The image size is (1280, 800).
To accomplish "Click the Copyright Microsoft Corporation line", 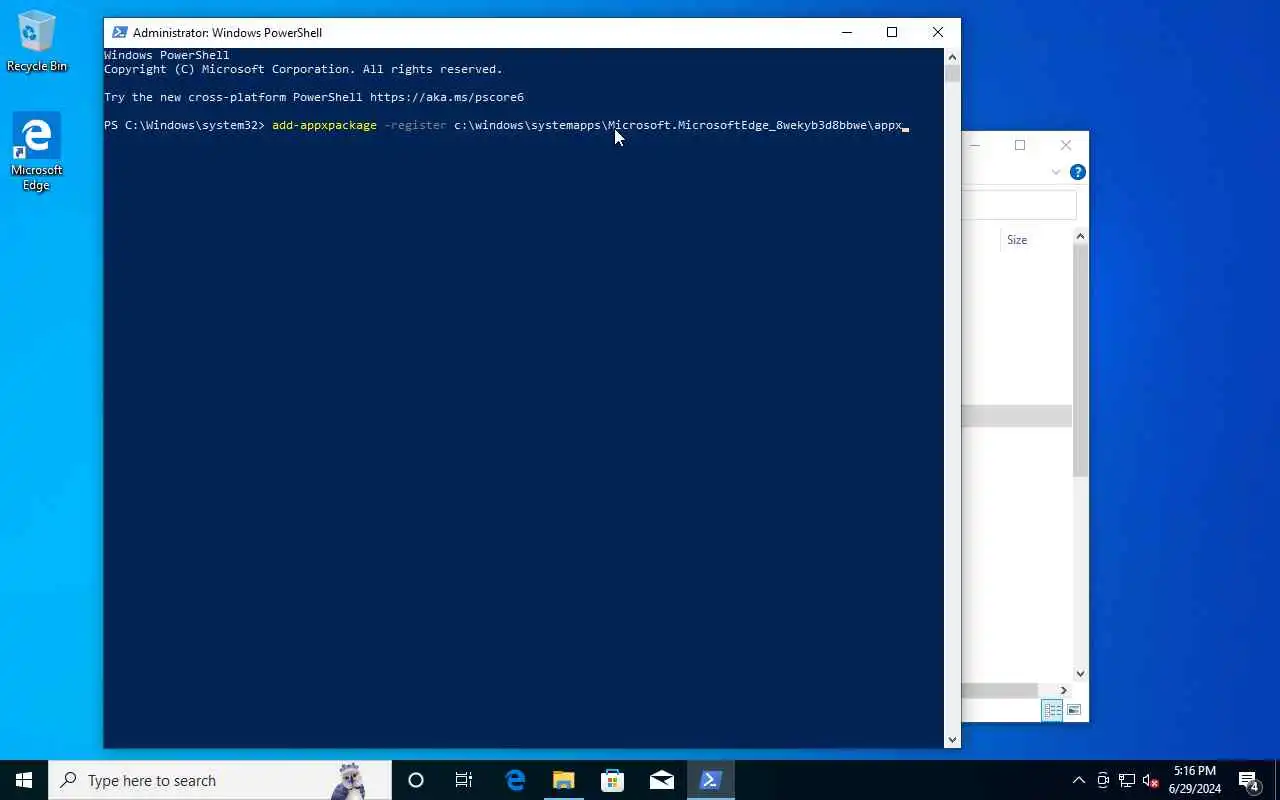I will 303,69.
